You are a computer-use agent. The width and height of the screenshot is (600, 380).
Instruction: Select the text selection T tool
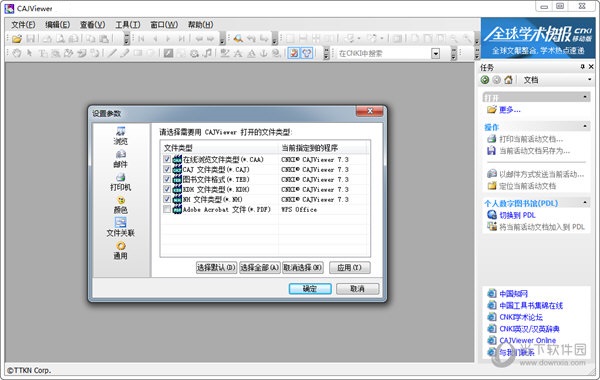point(42,53)
